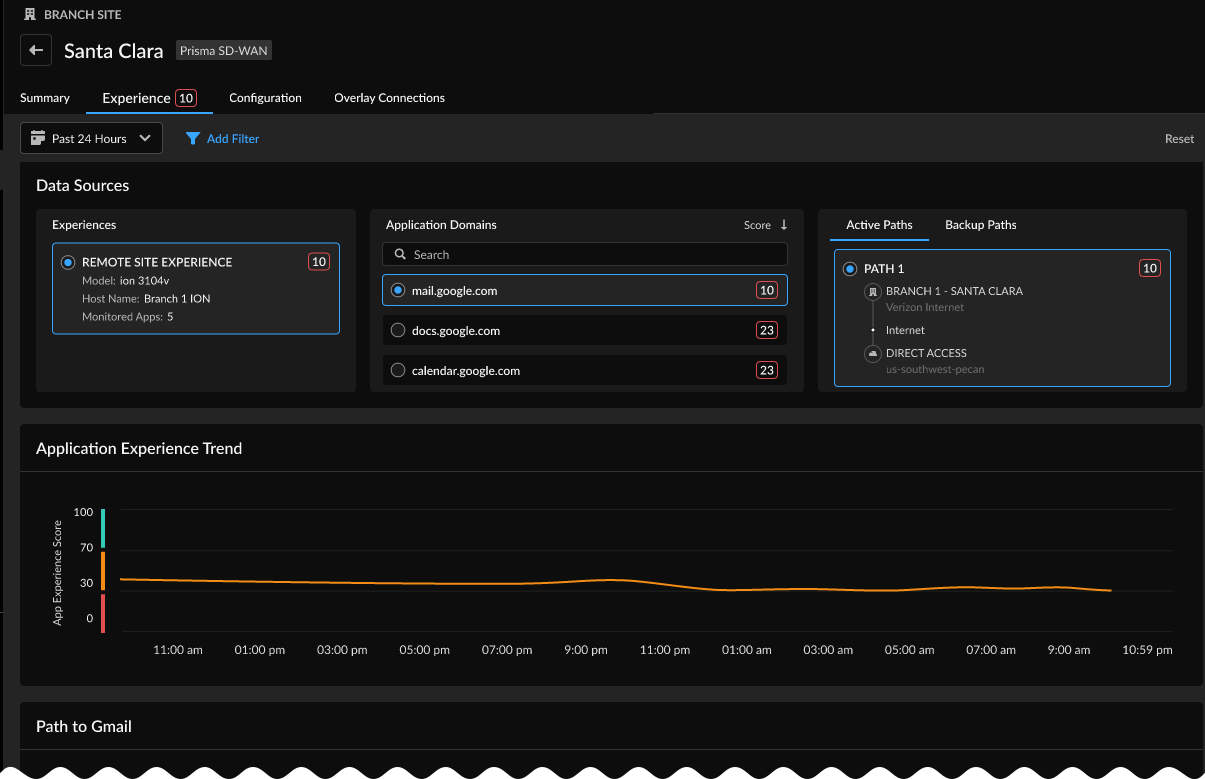Screen dimensions: 1205x779
Task: Click the back arrow button
Action: (x=36, y=50)
